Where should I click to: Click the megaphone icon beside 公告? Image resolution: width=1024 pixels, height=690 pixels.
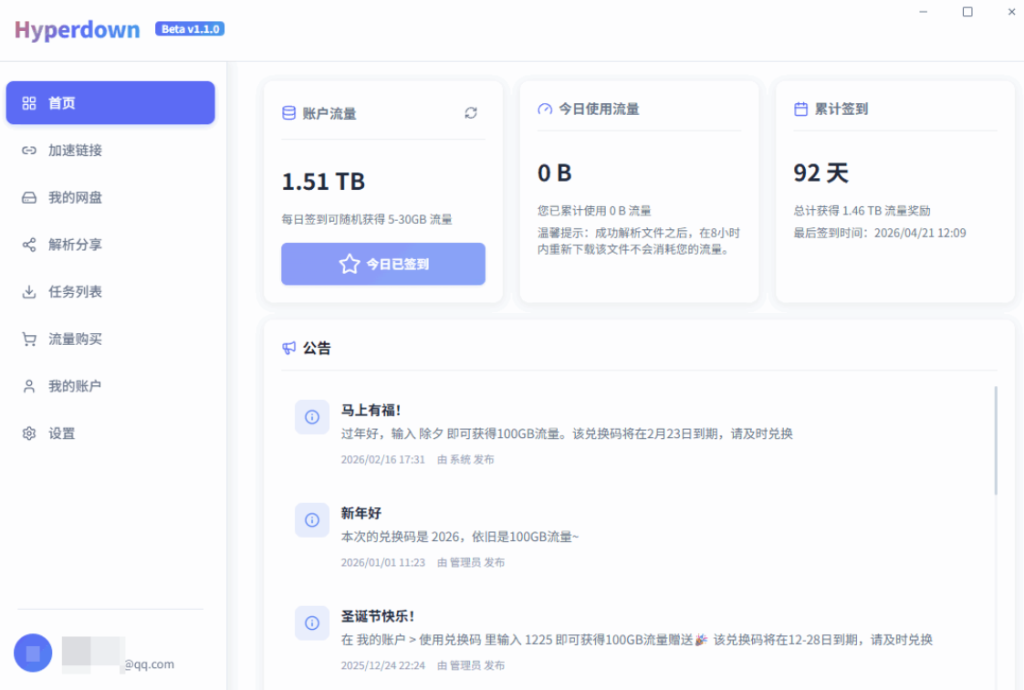[x=289, y=348]
